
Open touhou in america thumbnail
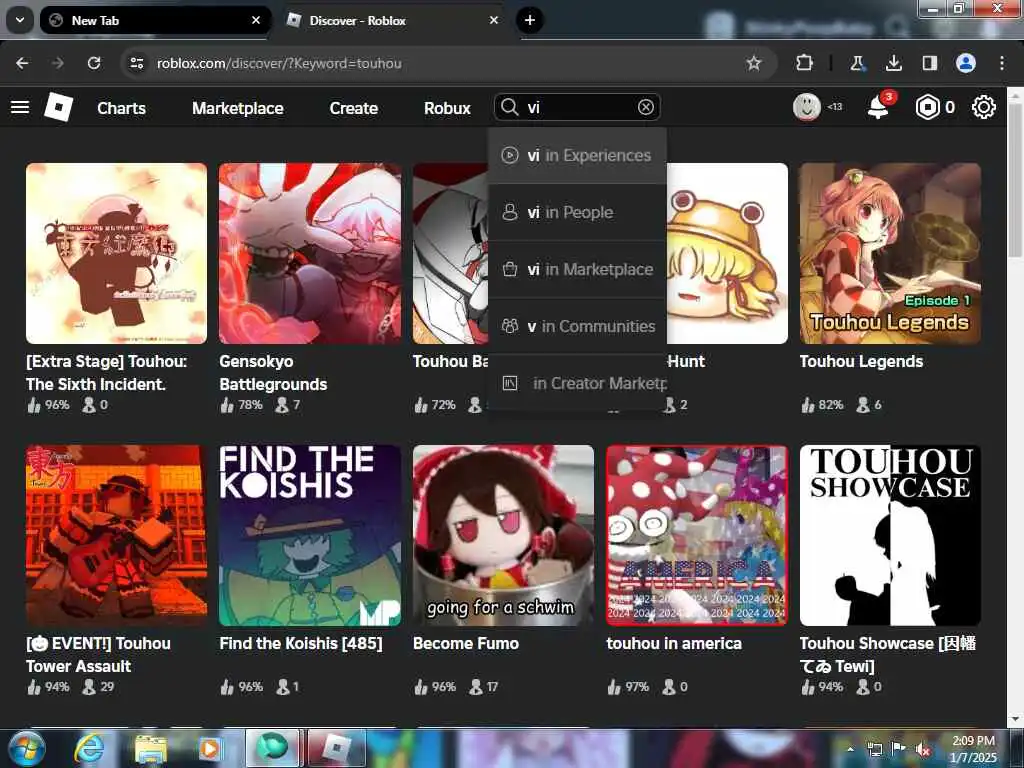[x=697, y=536]
